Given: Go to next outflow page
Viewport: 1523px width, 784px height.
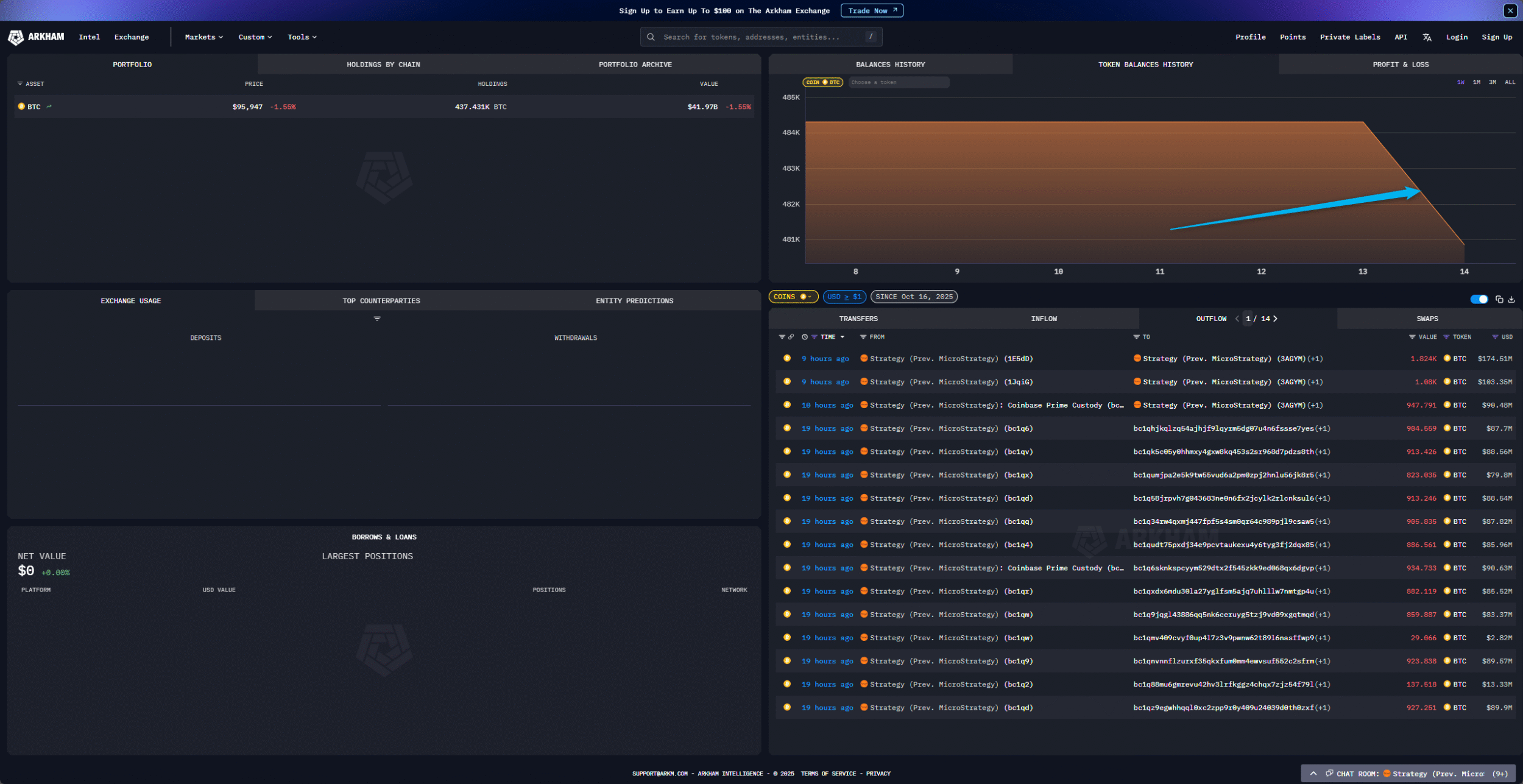Looking at the screenshot, I should [x=1276, y=319].
